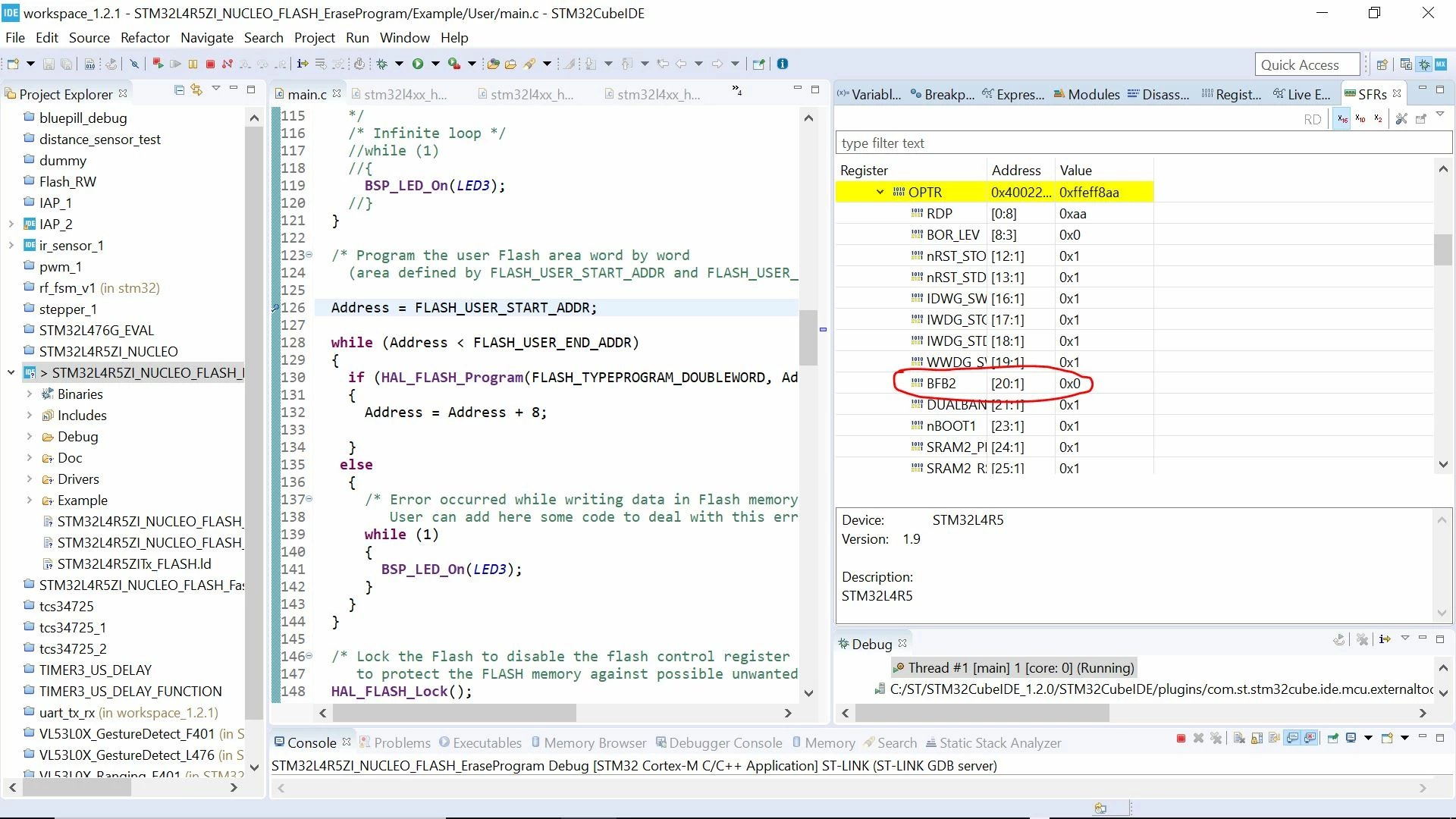Viewport: 1456px width, 819px height.
Task: Open the Window menu
Action: click(x=405, y=38)
